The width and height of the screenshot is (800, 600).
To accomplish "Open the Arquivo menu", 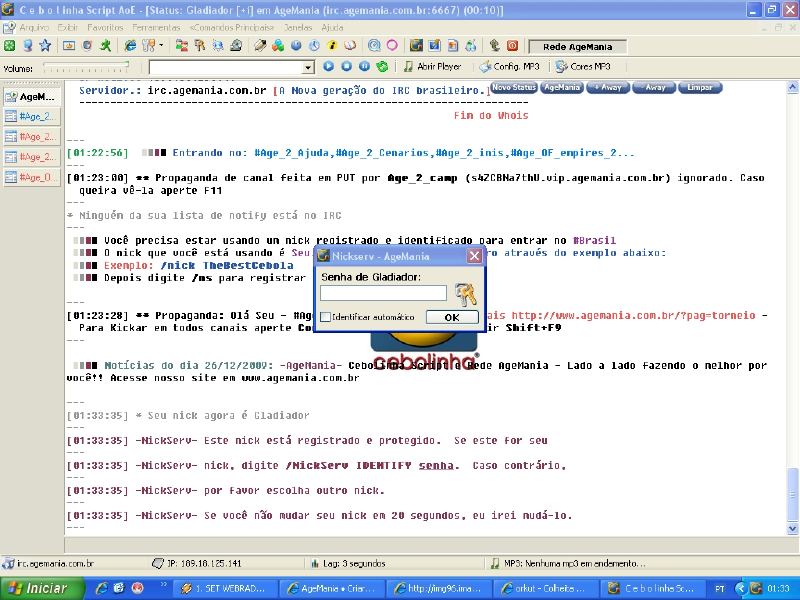I will coord(34,28).
